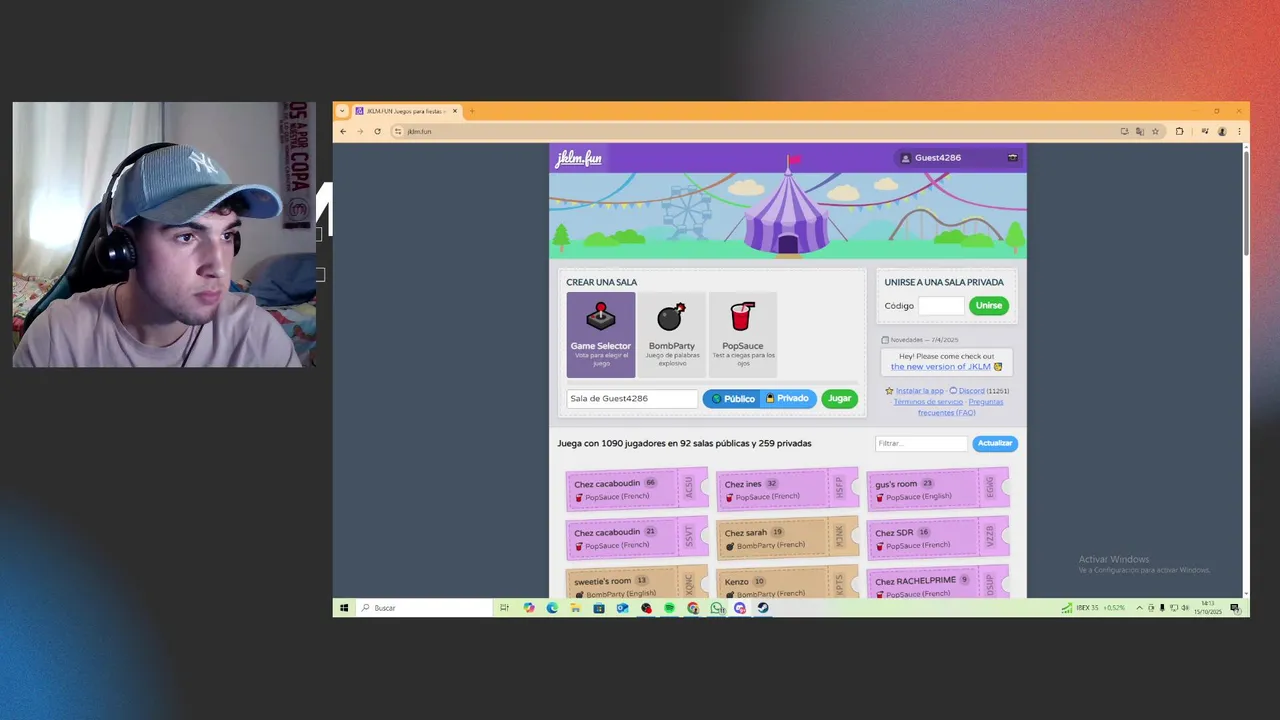Screen dimensions: 1280x720
Task: Open the Discord link
Action: click(x=971, y=391)
